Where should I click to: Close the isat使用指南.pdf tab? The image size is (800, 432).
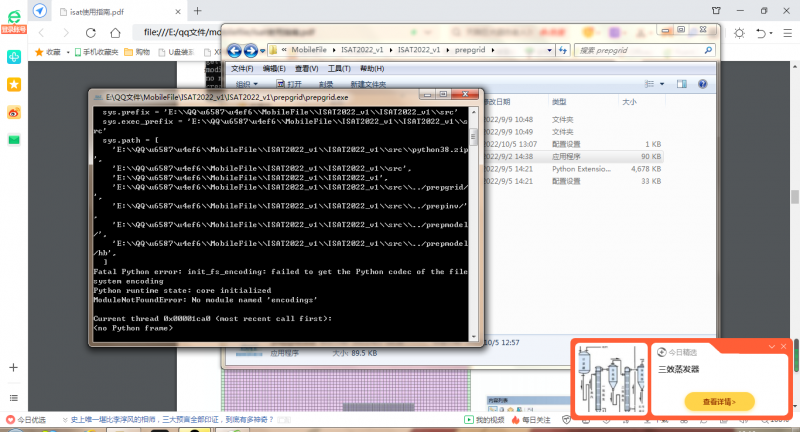[176, 11]
